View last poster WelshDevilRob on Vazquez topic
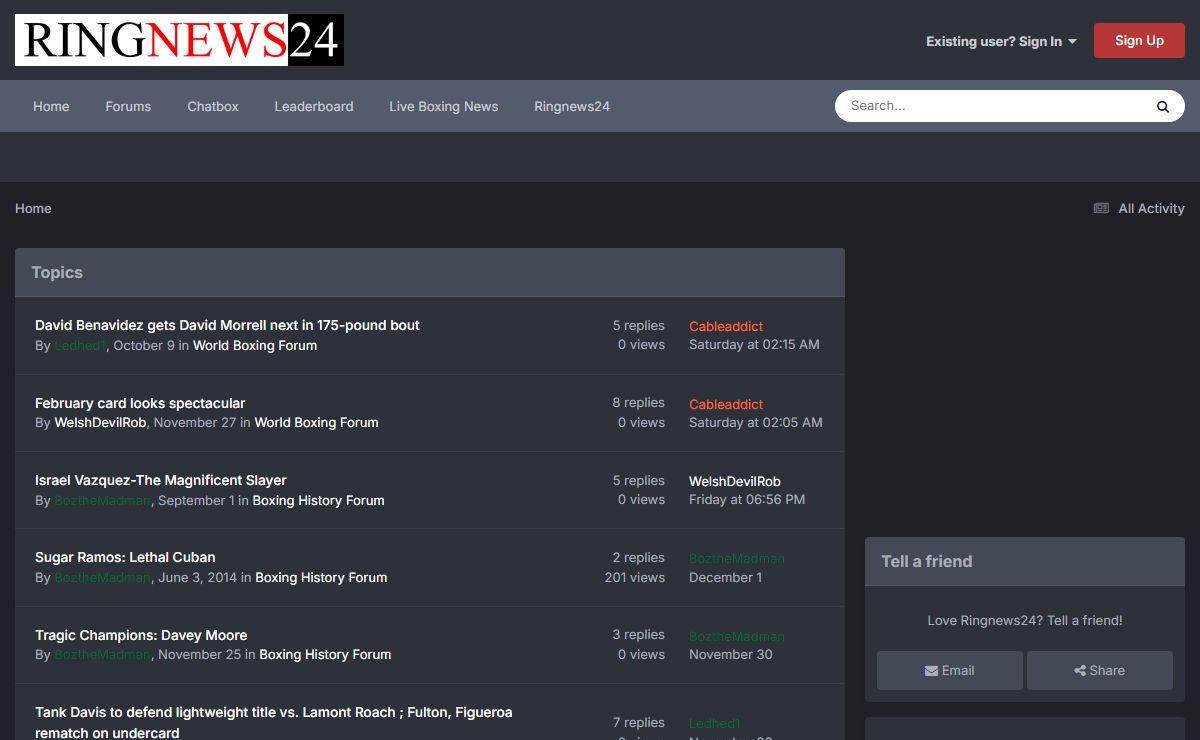Screen dimensions: 1200x740 pyautogui.click(x=735, y=481)
